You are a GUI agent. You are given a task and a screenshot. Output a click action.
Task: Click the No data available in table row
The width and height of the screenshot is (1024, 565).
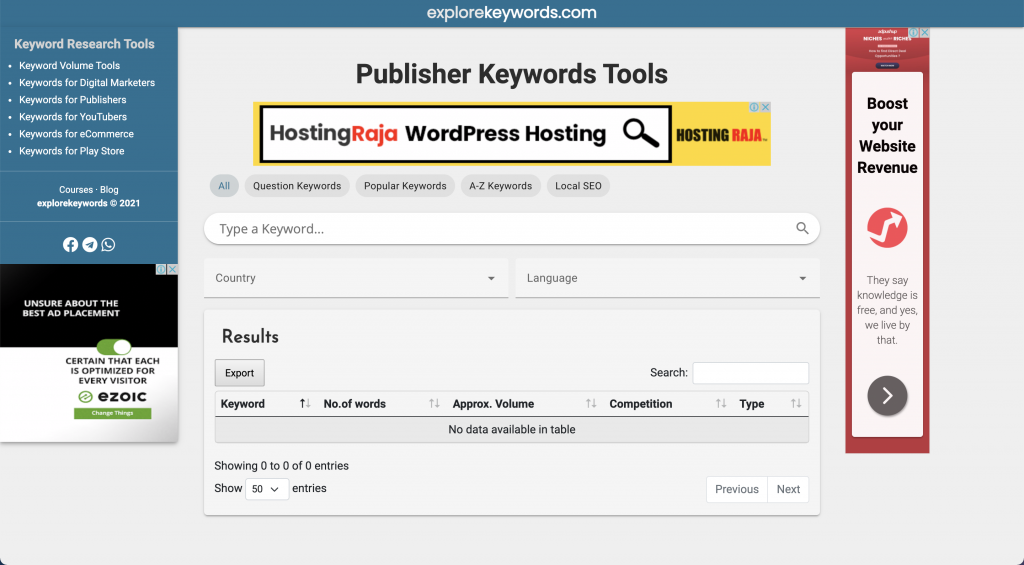[511, 429]
